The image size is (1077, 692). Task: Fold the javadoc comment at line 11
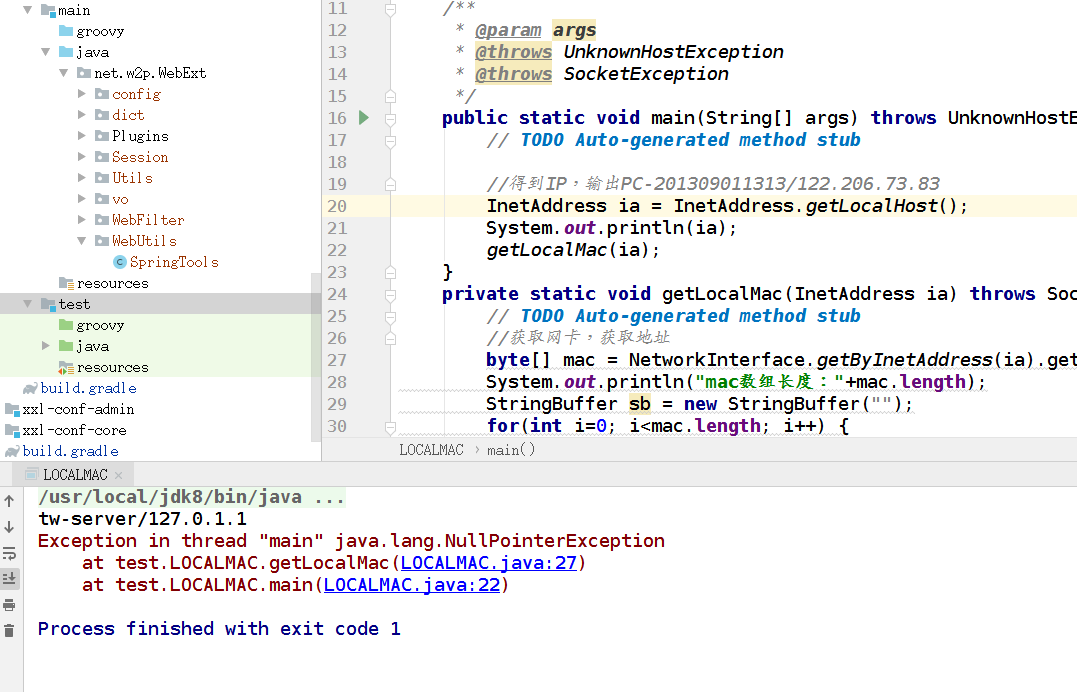click(390, 9)
